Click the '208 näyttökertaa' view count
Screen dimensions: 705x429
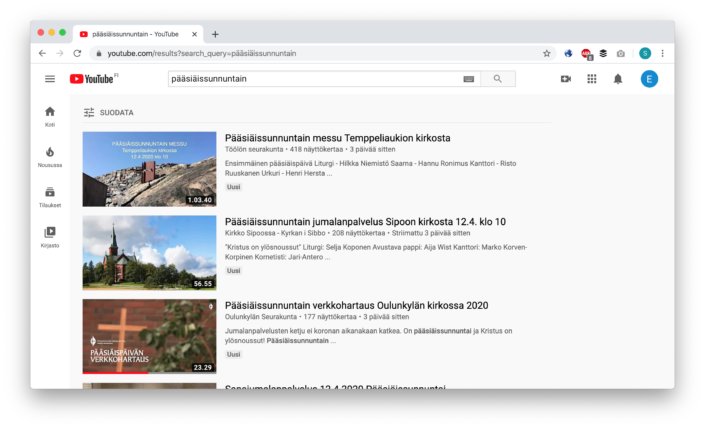point(358,233)
